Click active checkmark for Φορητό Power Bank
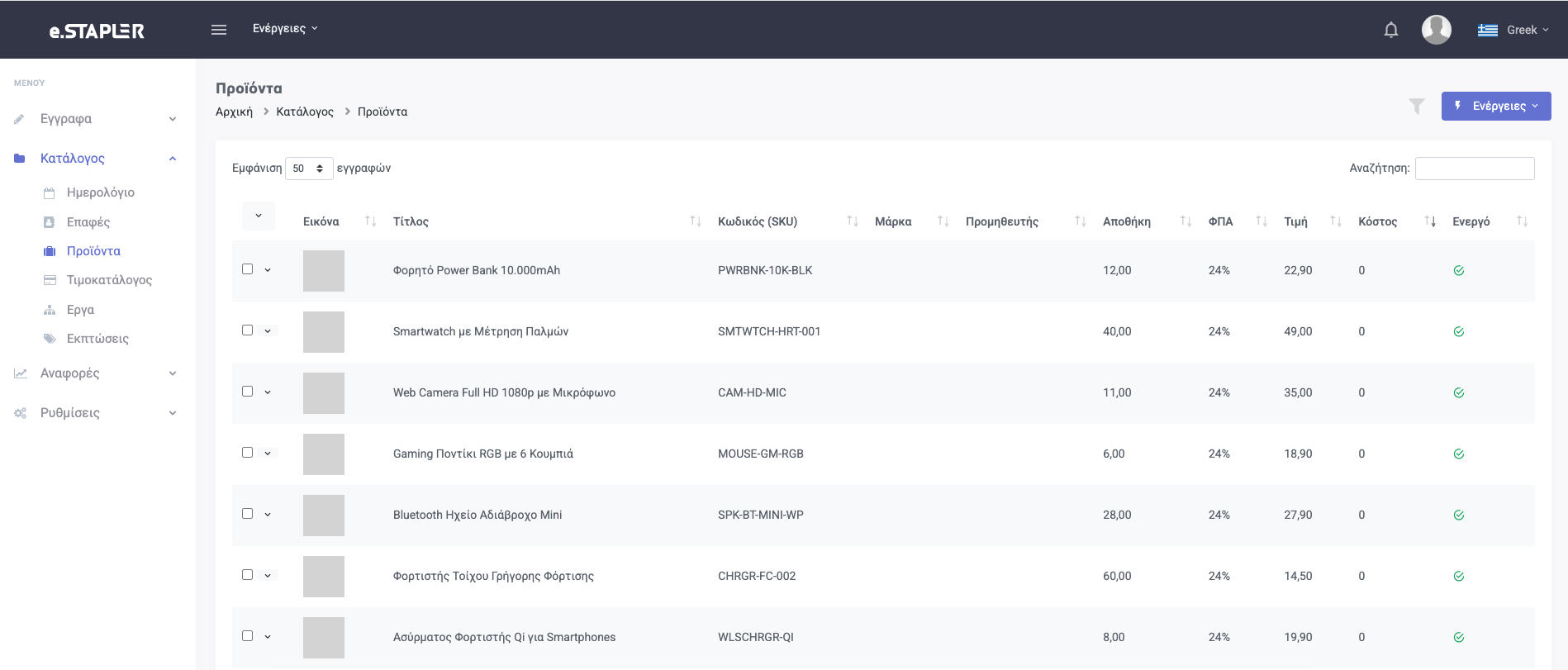The width and height of the screenshot is (1568, 670). coord(1459,271)
